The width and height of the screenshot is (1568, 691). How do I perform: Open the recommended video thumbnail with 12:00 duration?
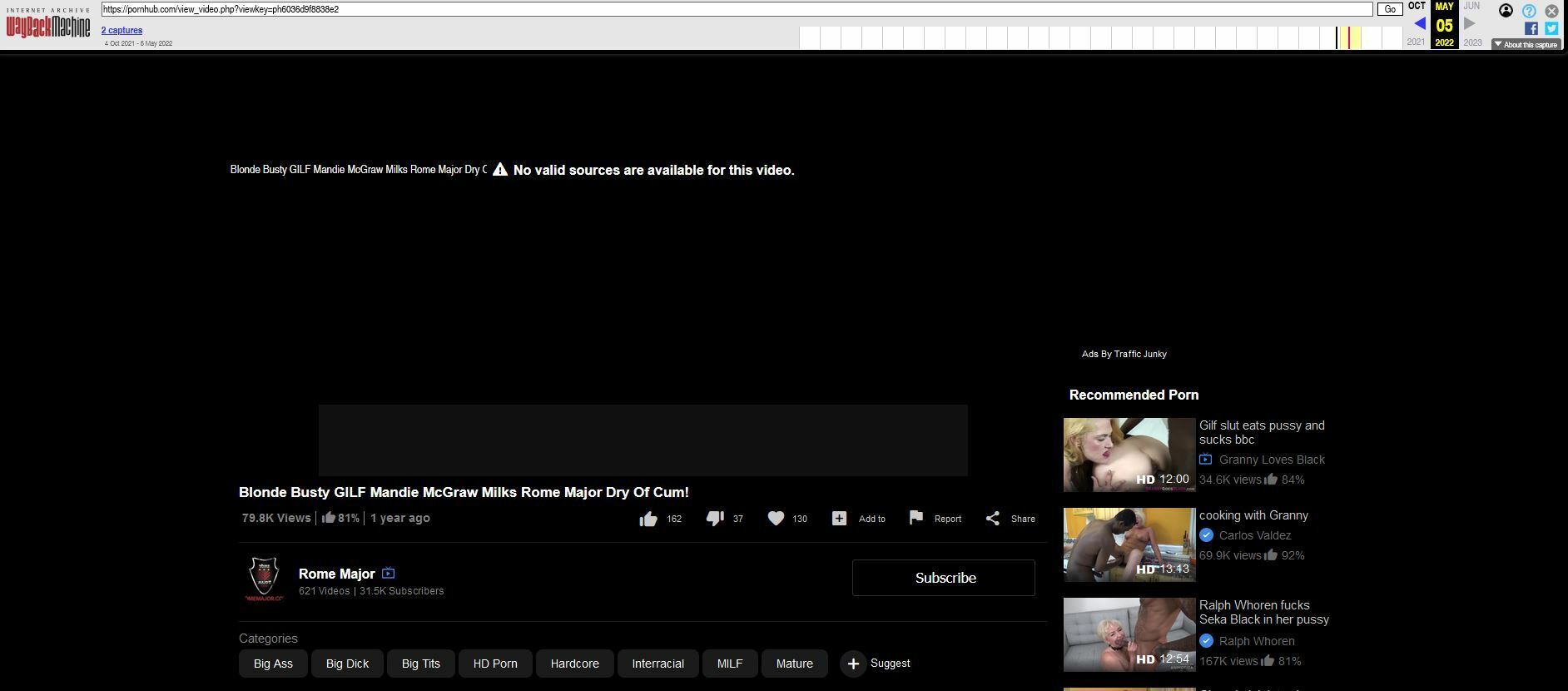pyautogui.click(x=1129, y=455)
